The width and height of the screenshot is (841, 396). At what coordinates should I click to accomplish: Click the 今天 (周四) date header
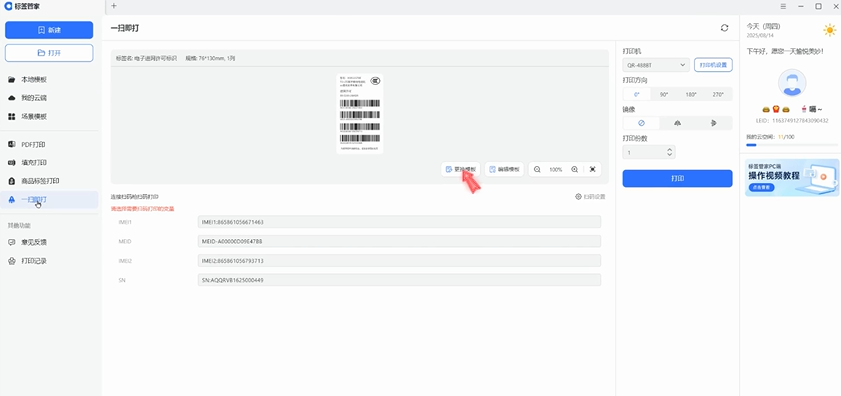click(764, 26)
